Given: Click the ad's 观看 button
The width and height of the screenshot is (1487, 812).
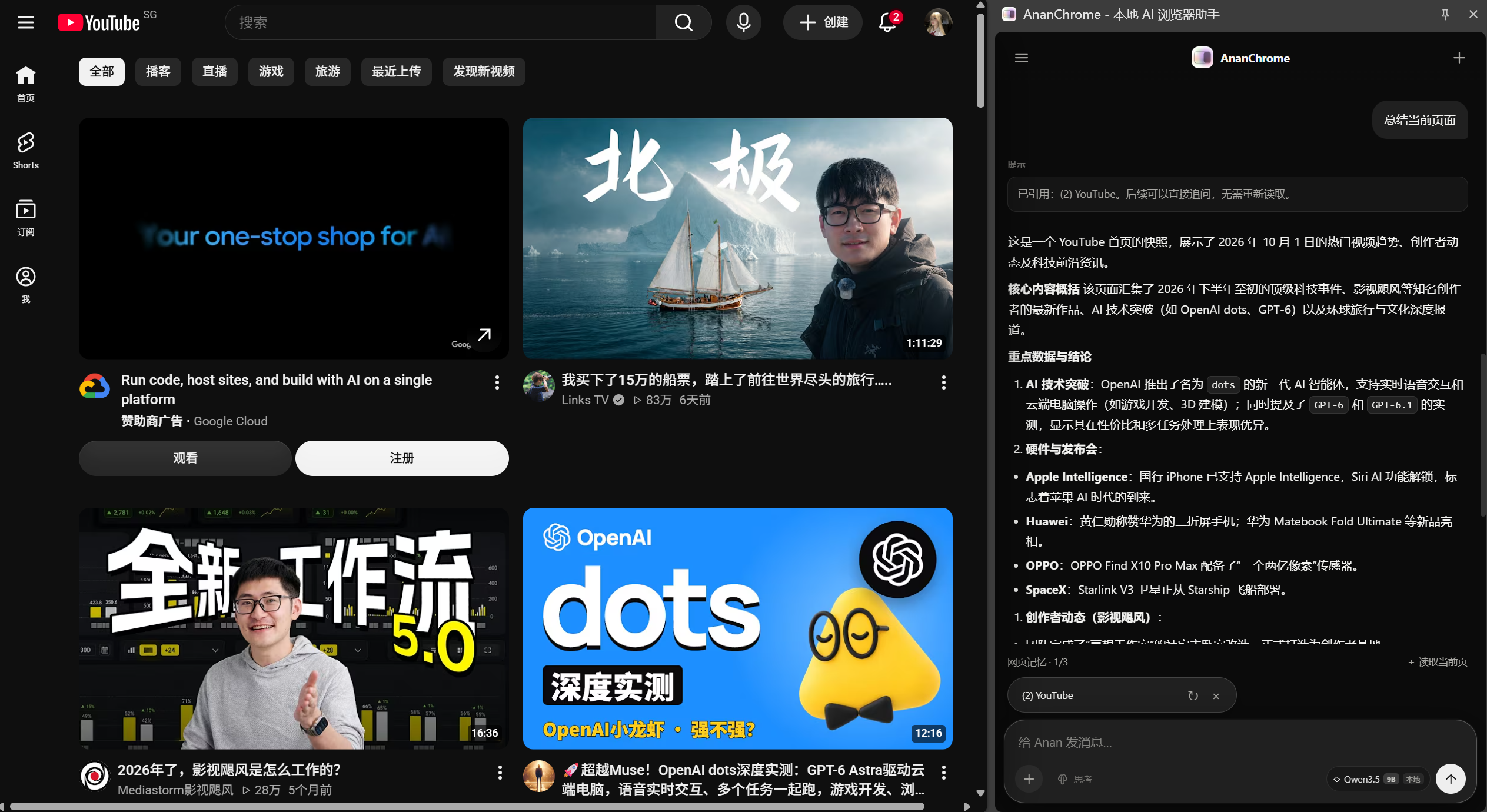Looking at the screenshot, I should click(185, 458).
